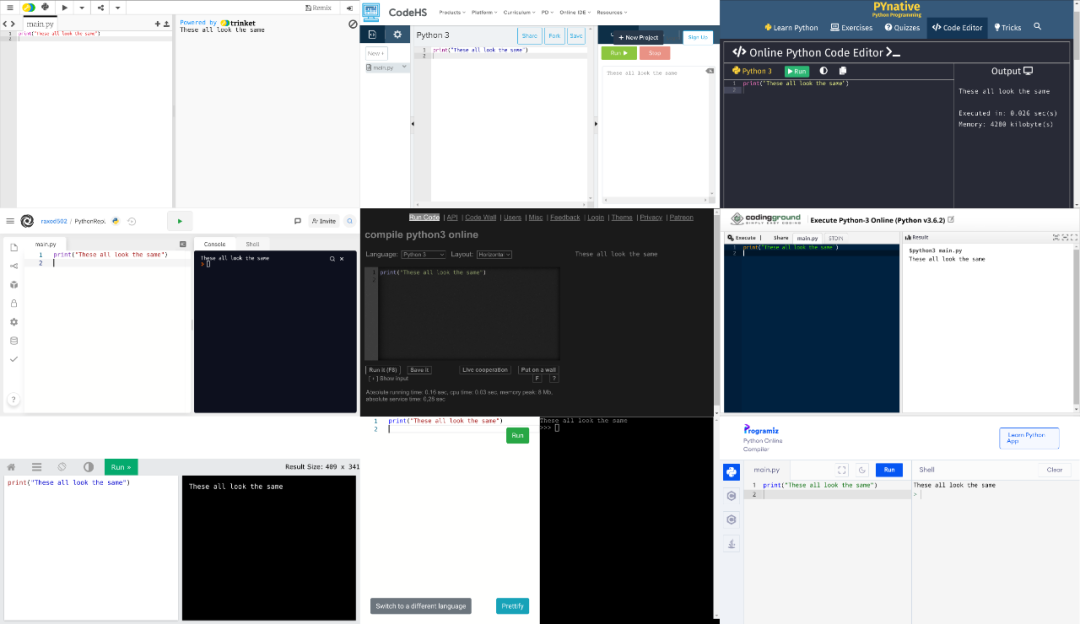Run the trinket code with play icon
This screenshot has height=624, width=1080.
pos(65,8)
